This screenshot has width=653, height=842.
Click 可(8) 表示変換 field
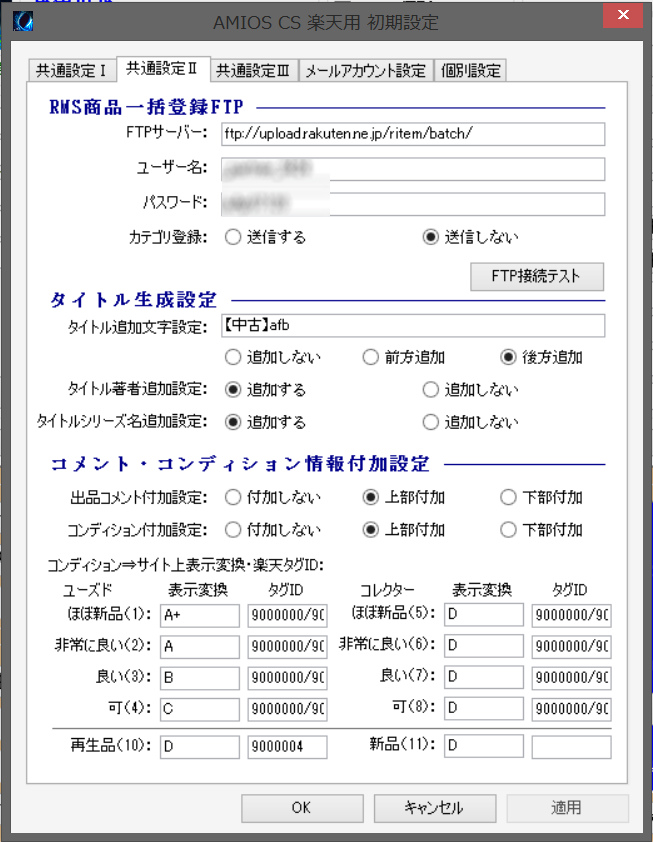point(484,708)
